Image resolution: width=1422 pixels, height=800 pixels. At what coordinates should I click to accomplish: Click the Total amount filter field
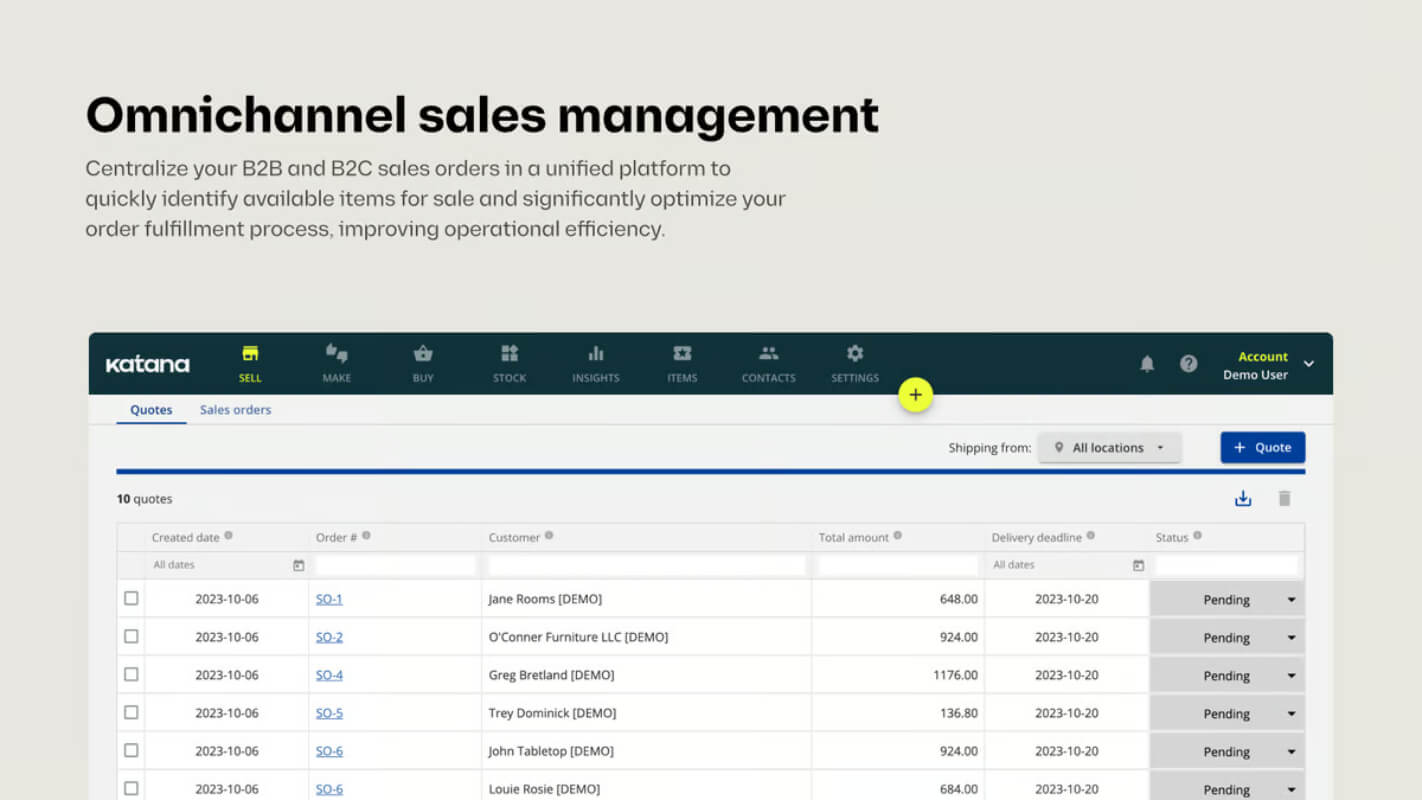pyautogui.click(x=898, y=565)
